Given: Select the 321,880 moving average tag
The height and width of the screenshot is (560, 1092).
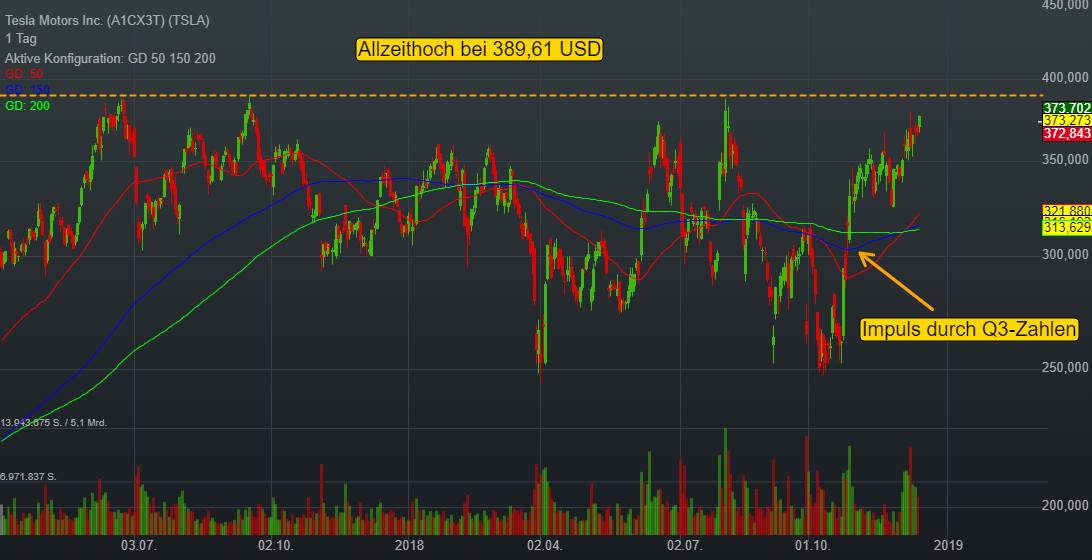Looking at the screenshot, I should pos(1067,210).
